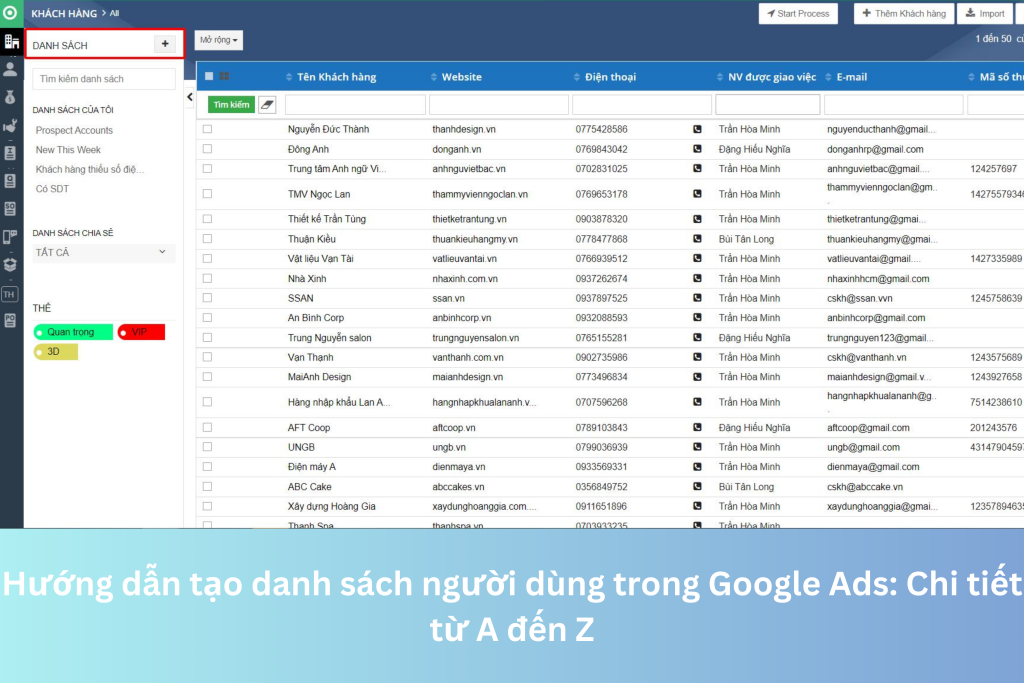This screenshot has height=683, width=1024.
Task: Select the yellow '3D' tag
Action: [x=56, y=352]
